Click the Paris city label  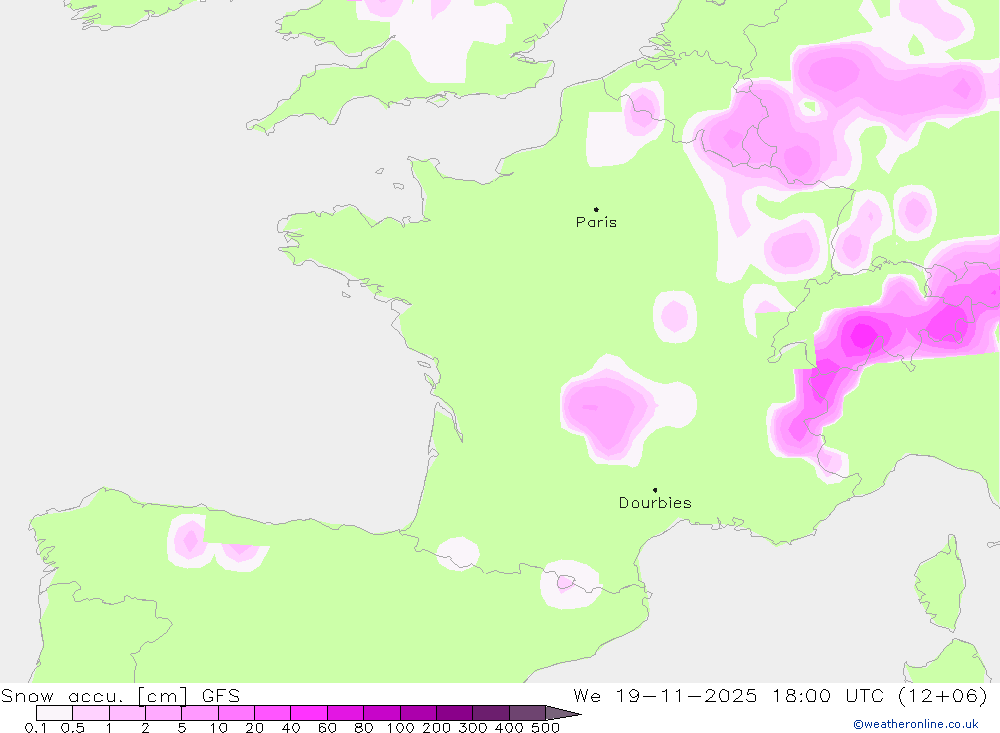pyautogui.click(x=596, y=222)
